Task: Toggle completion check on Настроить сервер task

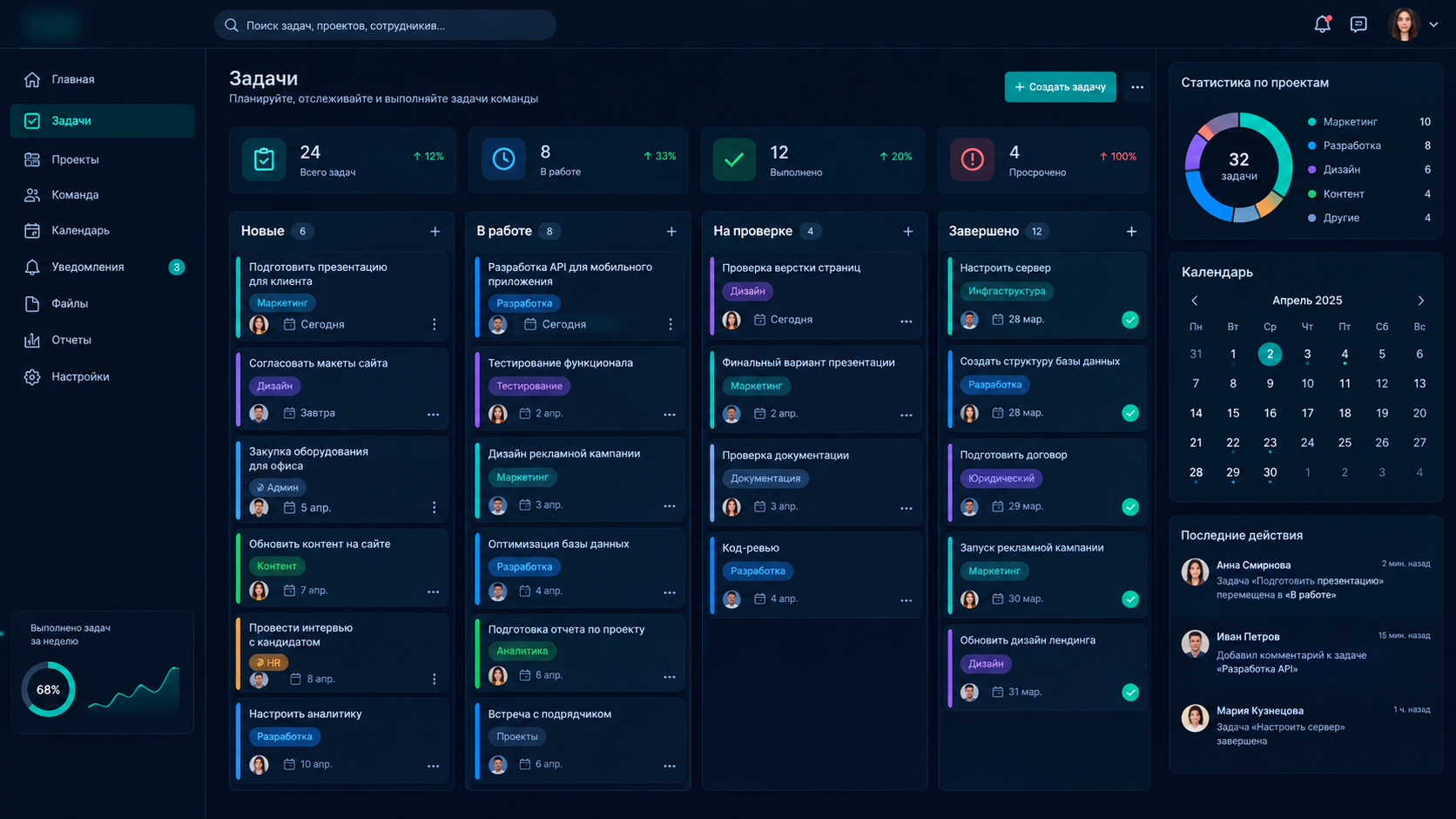Action: [x=1130, y=320]
